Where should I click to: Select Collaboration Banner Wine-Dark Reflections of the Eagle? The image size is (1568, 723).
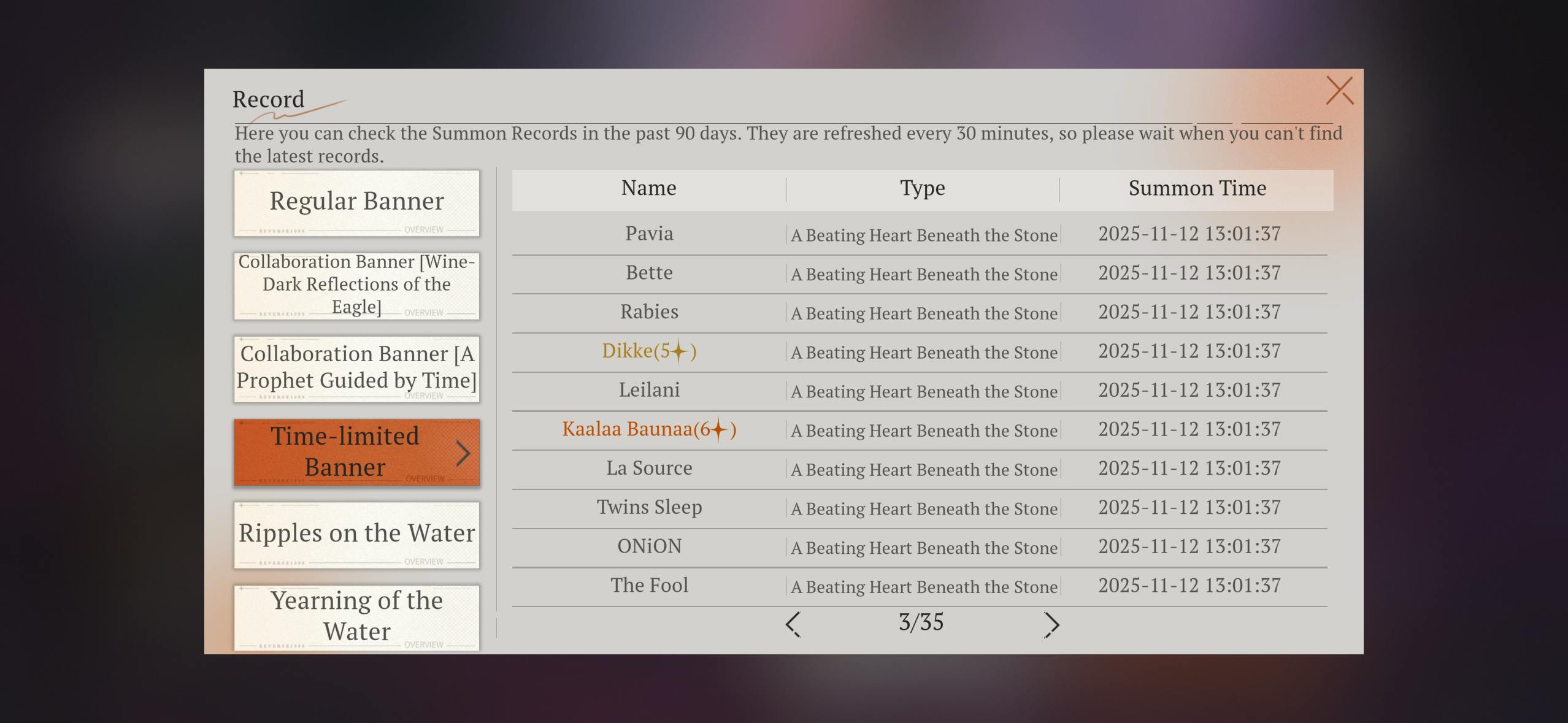[x=356, y=285]
